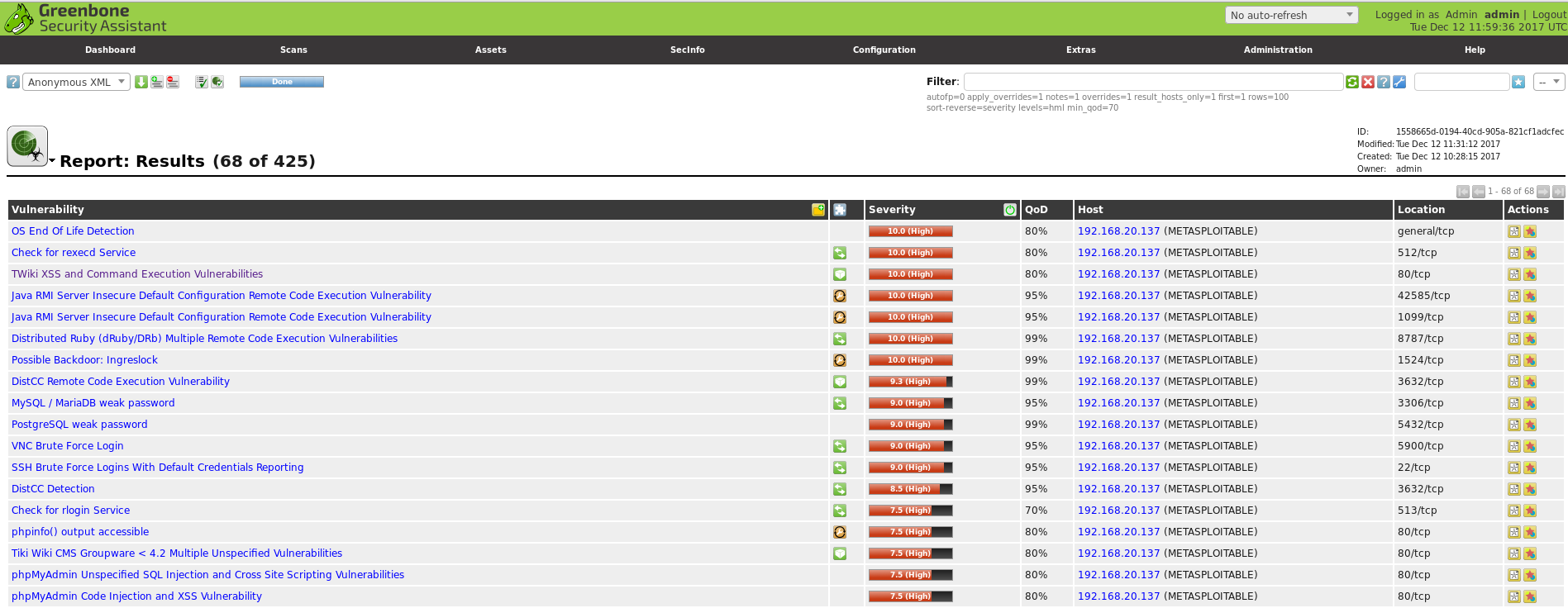Click the puzzle piece solution type header icon
The image size is (1568, 608).
point(840,210)
